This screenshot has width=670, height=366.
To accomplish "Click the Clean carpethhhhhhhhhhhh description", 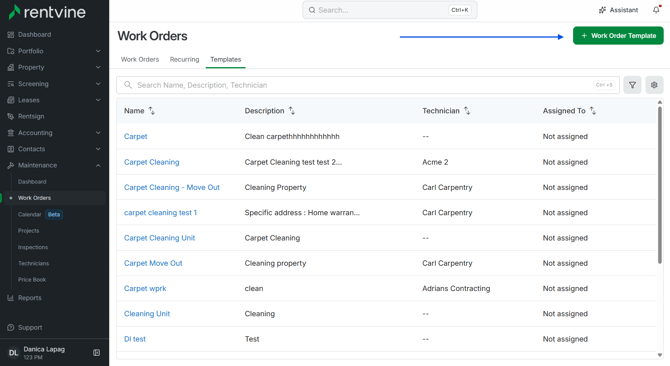I will point(292,136).
